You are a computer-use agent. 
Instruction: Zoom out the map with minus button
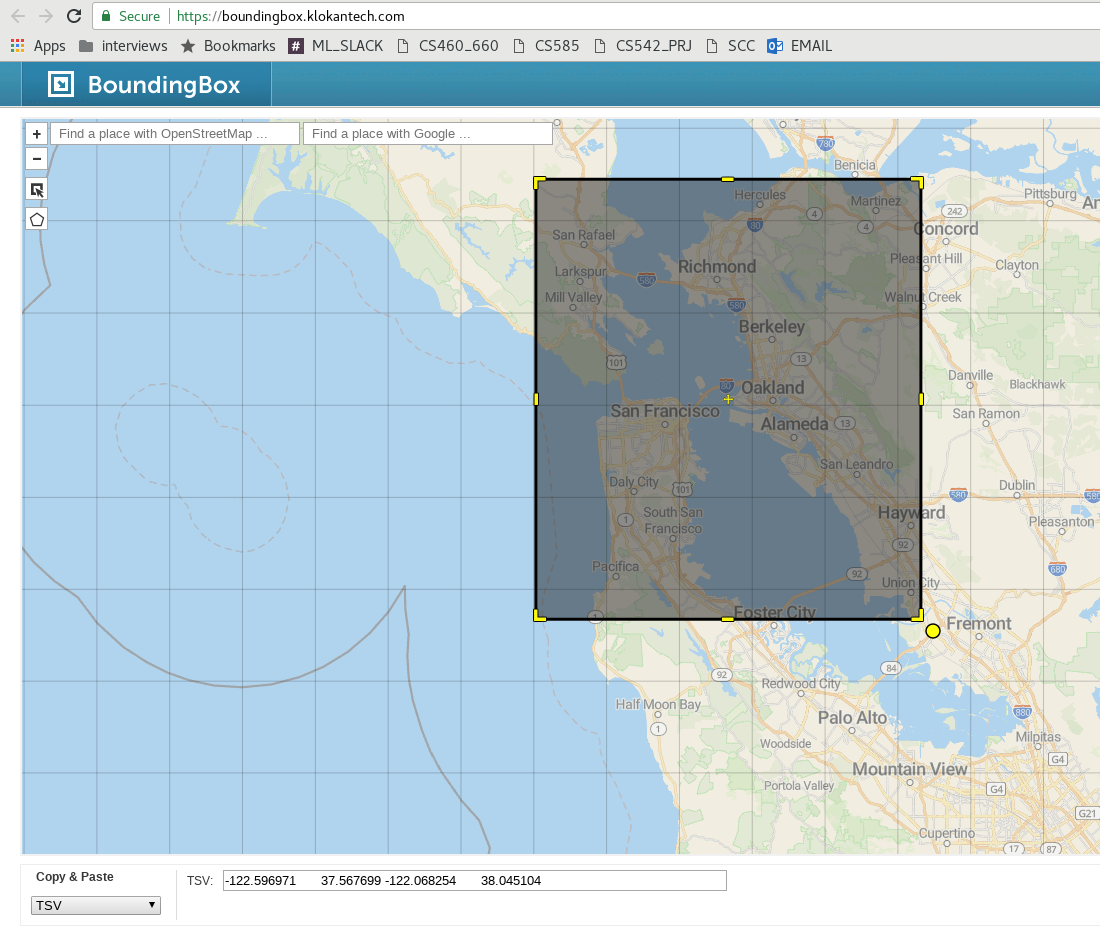click(36, 159)
